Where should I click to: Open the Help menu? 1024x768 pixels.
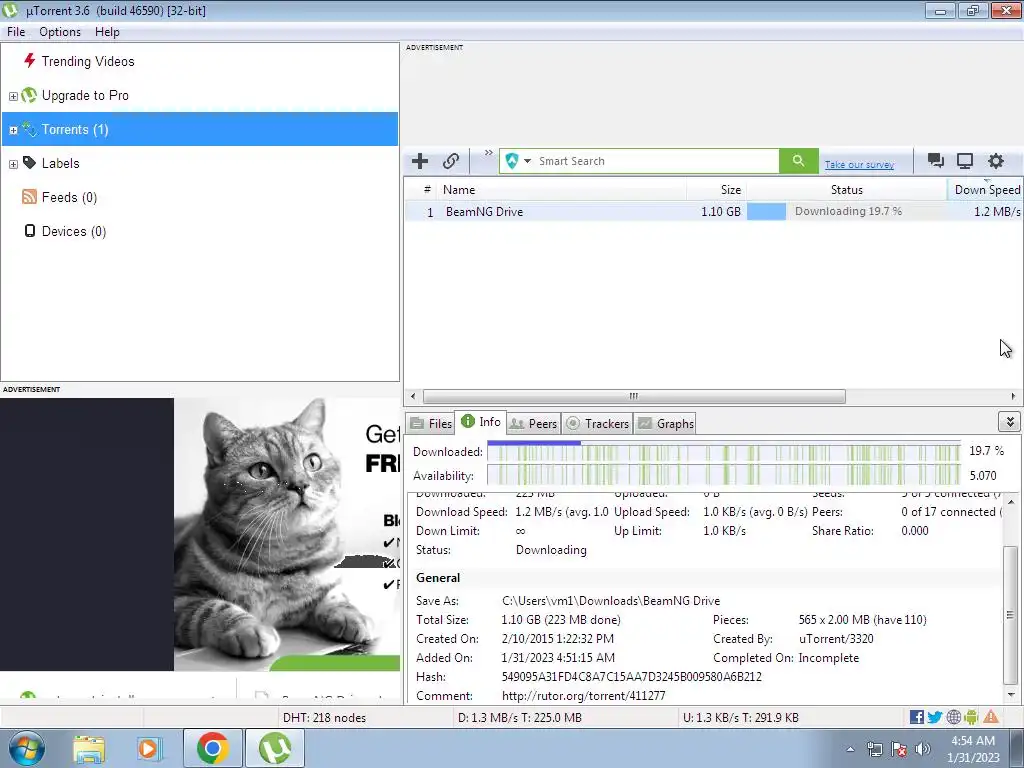[107, 32]
